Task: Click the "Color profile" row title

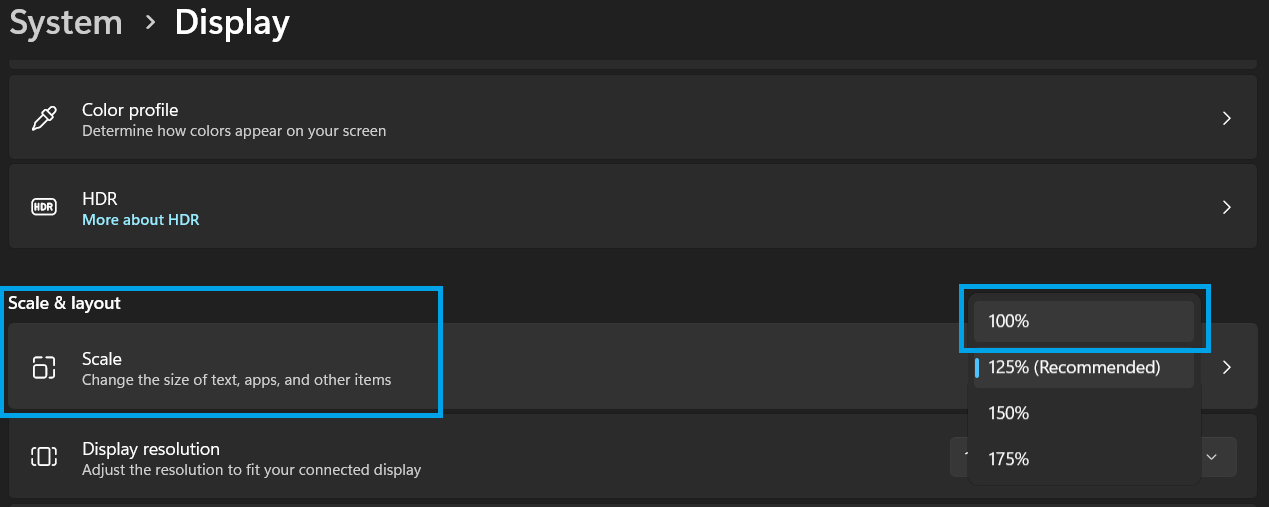Action: [130, 109]
